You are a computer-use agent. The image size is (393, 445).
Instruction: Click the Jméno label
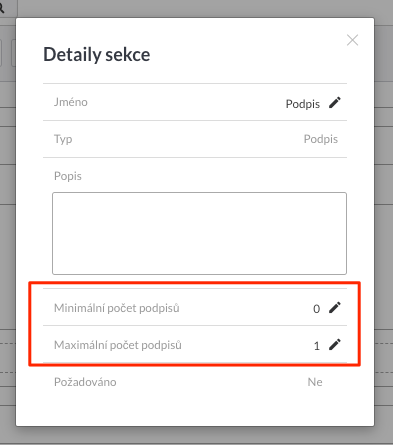click(71, 102)
